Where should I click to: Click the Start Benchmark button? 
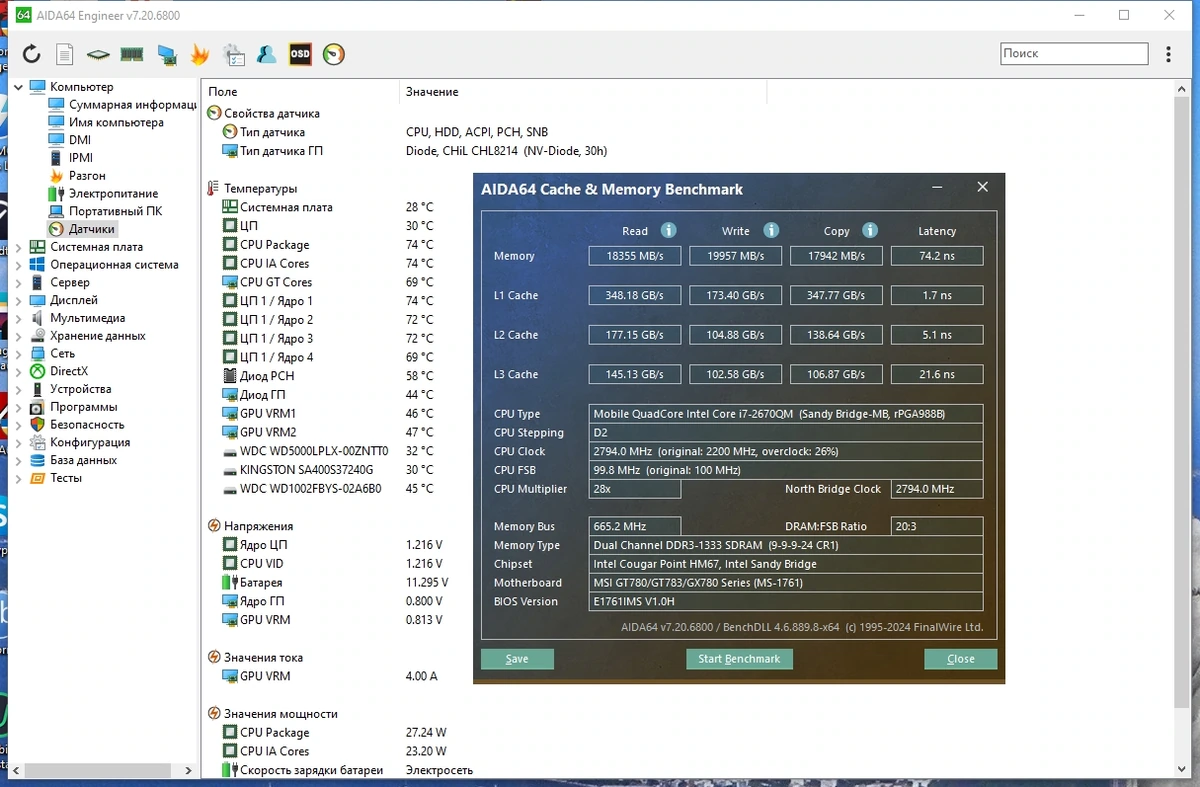click(x=739, y=659)
